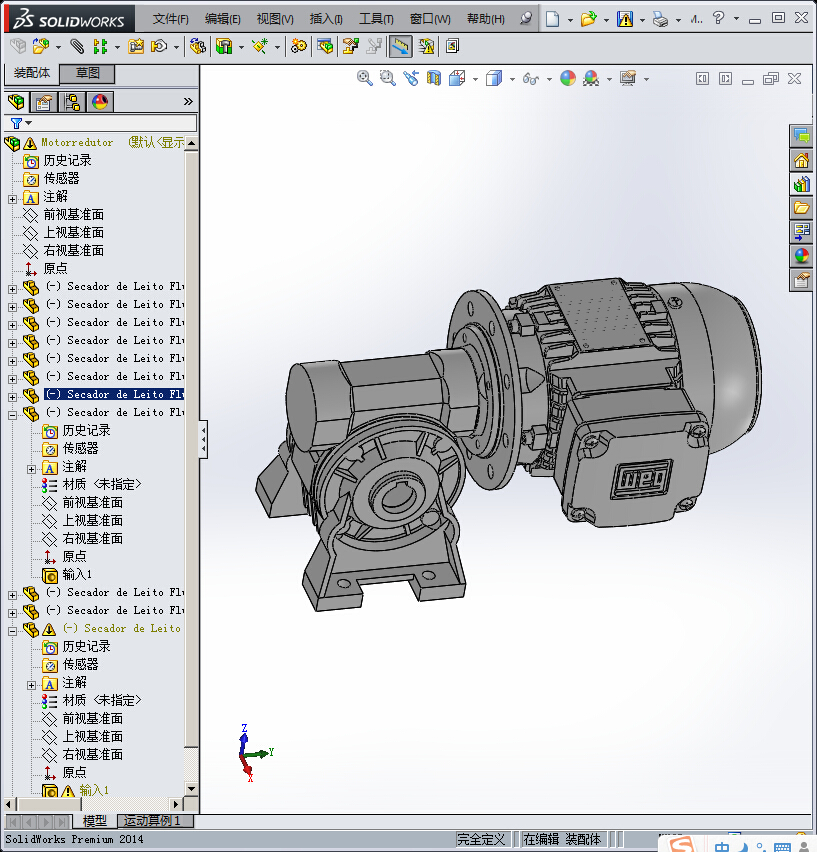817x852 pixels.
Task: Open SolidWorks Resources home icon in task pane
Action: click(801, 160)
